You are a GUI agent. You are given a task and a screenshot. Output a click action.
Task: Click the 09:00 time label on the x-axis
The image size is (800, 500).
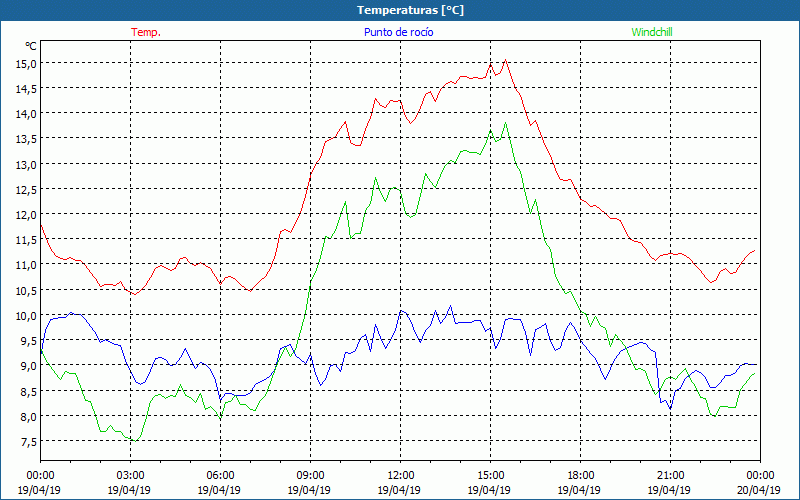[310, 476]
